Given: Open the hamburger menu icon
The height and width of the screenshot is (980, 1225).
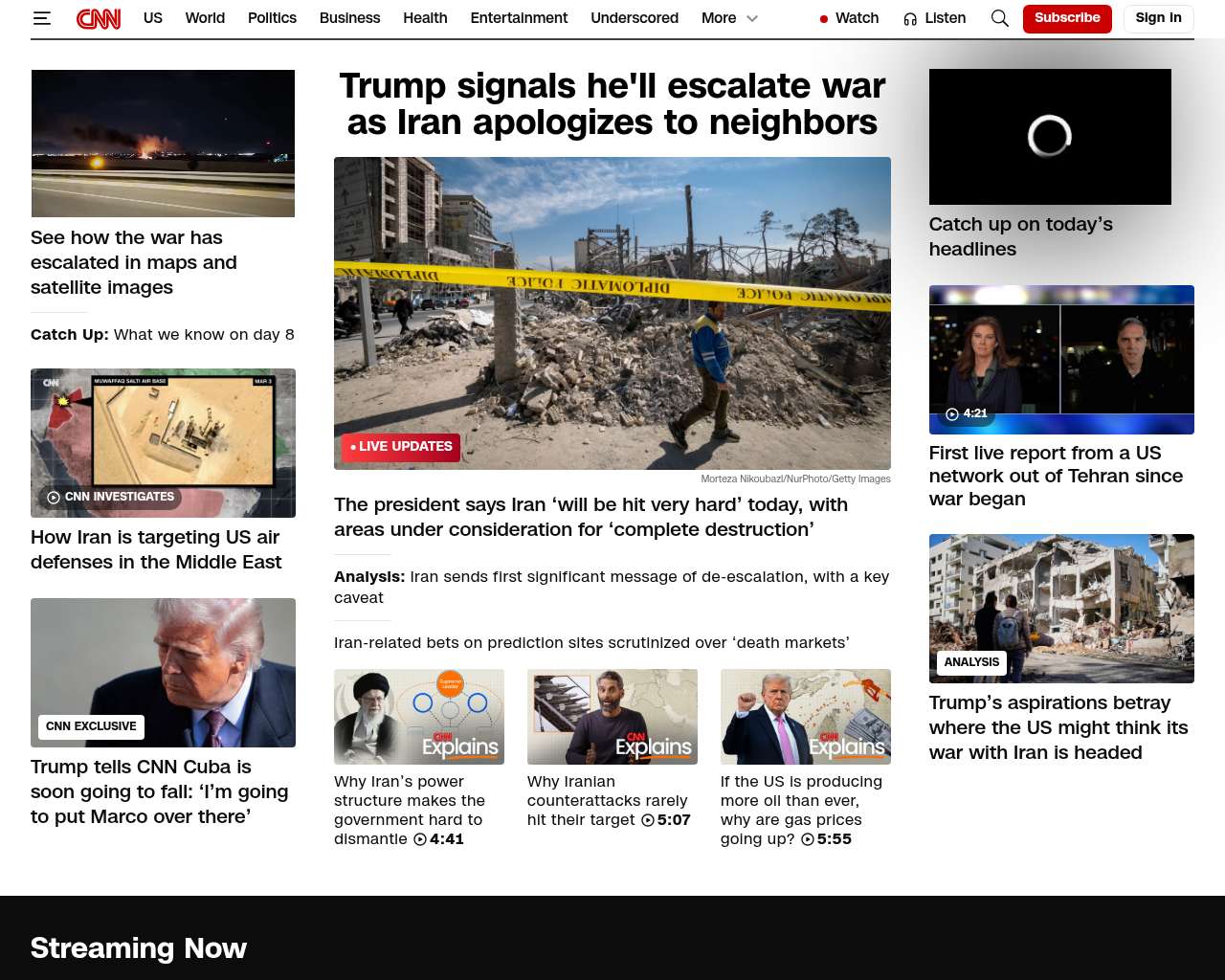Looking at the screenshot, I should pyautogui.click(x=41, y=18).
